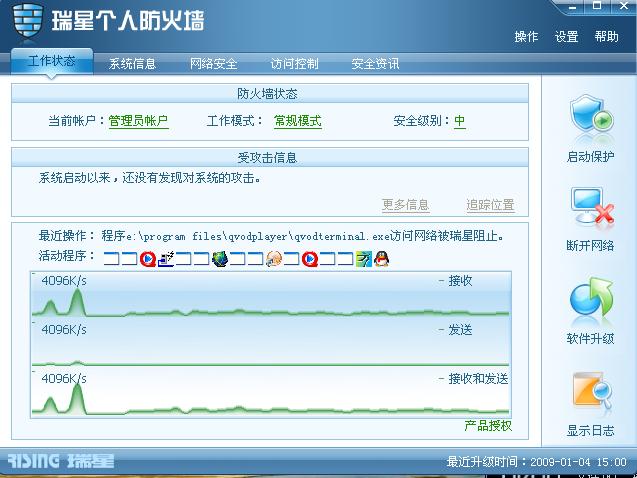The width and height of the screenshot is (637, 478).
Task: Switch to the 访问控制 tab
Action: click(295, 64)
